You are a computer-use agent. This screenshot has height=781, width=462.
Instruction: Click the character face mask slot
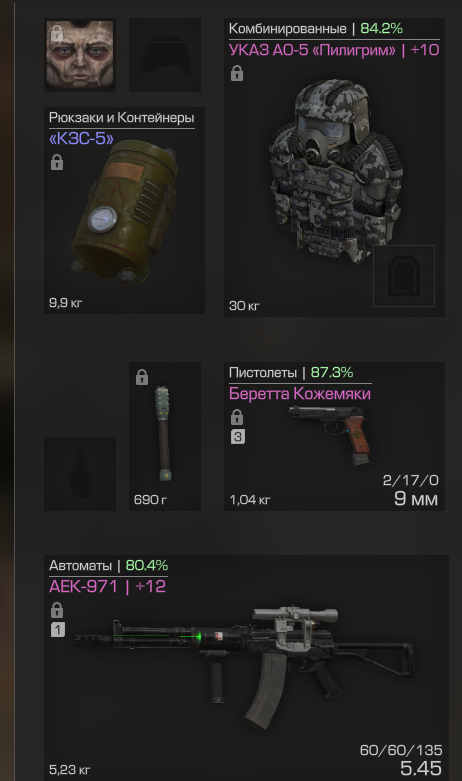(80, 55)
